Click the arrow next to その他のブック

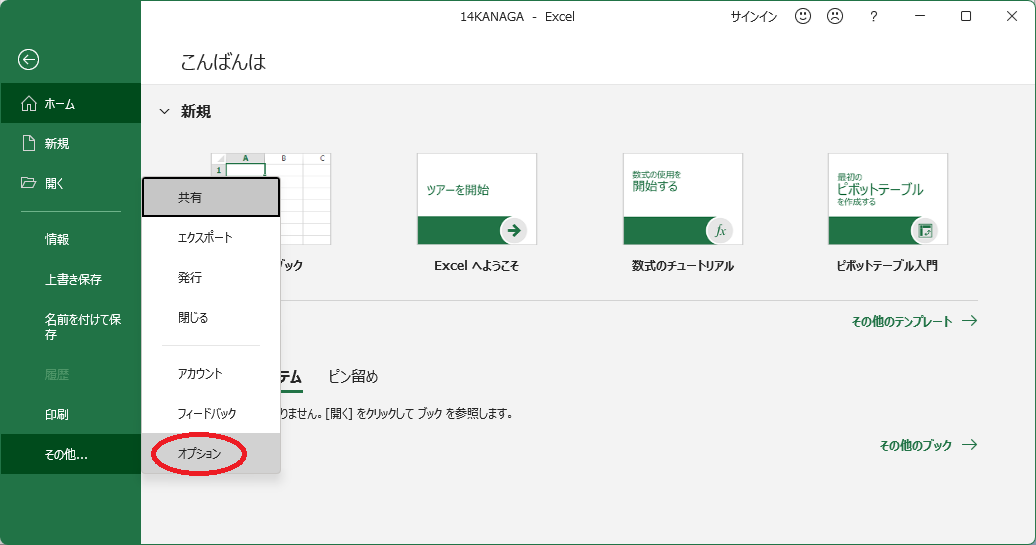point(969,445)
